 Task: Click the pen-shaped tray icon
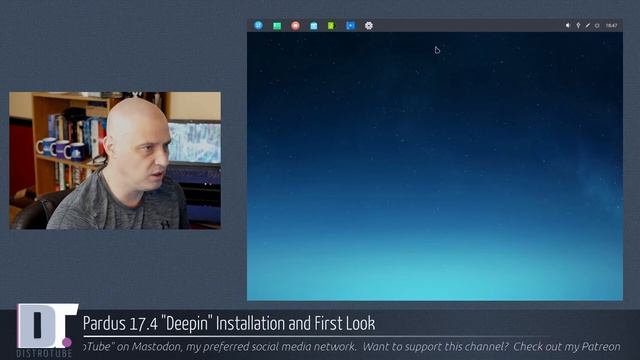(x=587, y=25)
